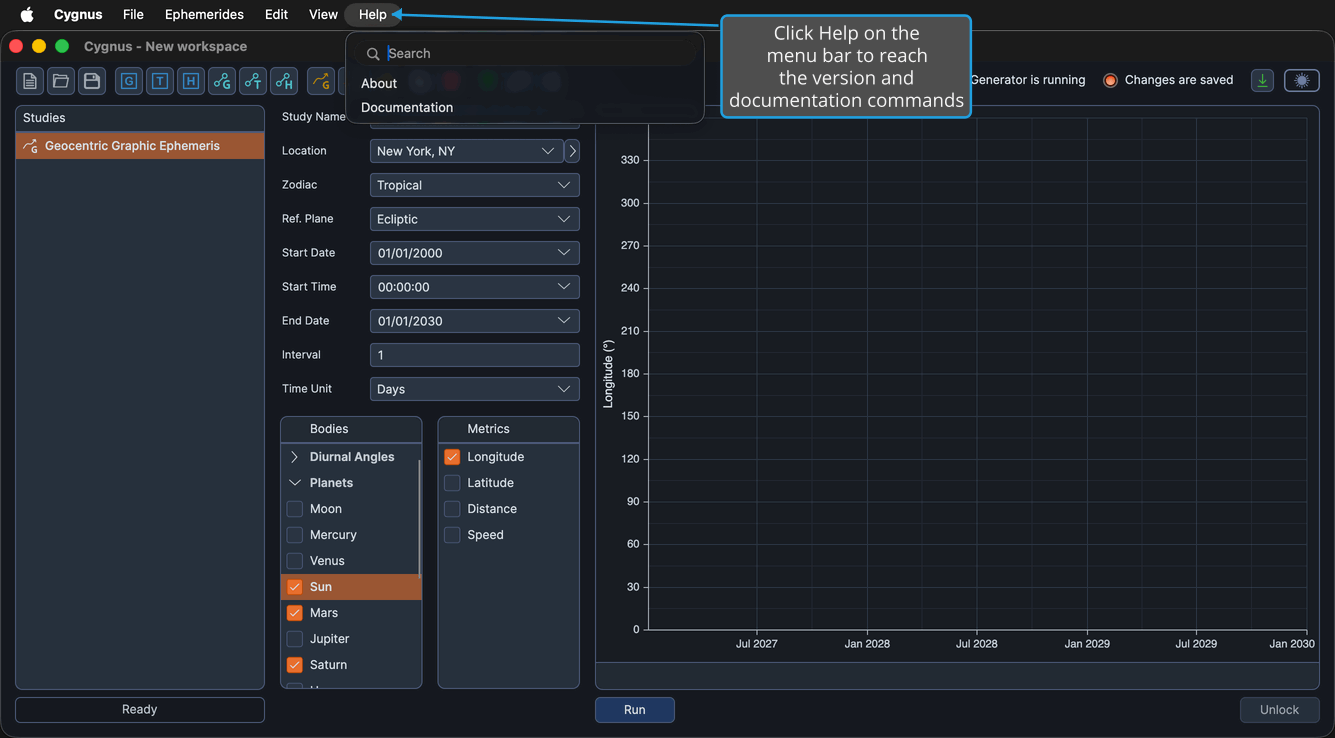
Task: Uncheck the Longitude metric checkbox
Action: pyautogui.click(x=452, y=457)
